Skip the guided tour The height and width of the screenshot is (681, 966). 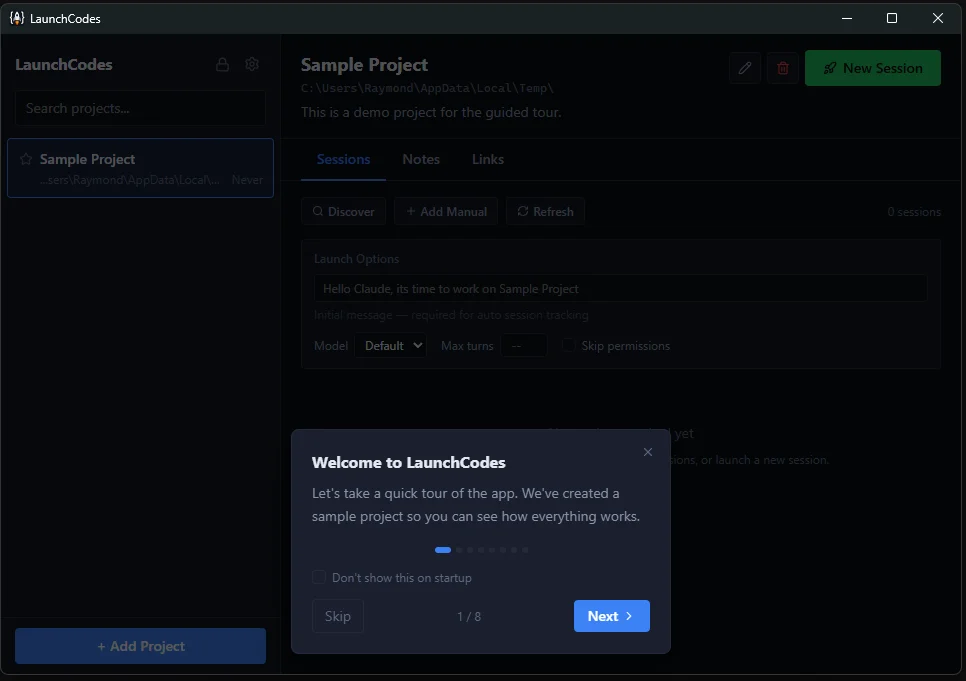pos(338,616)
